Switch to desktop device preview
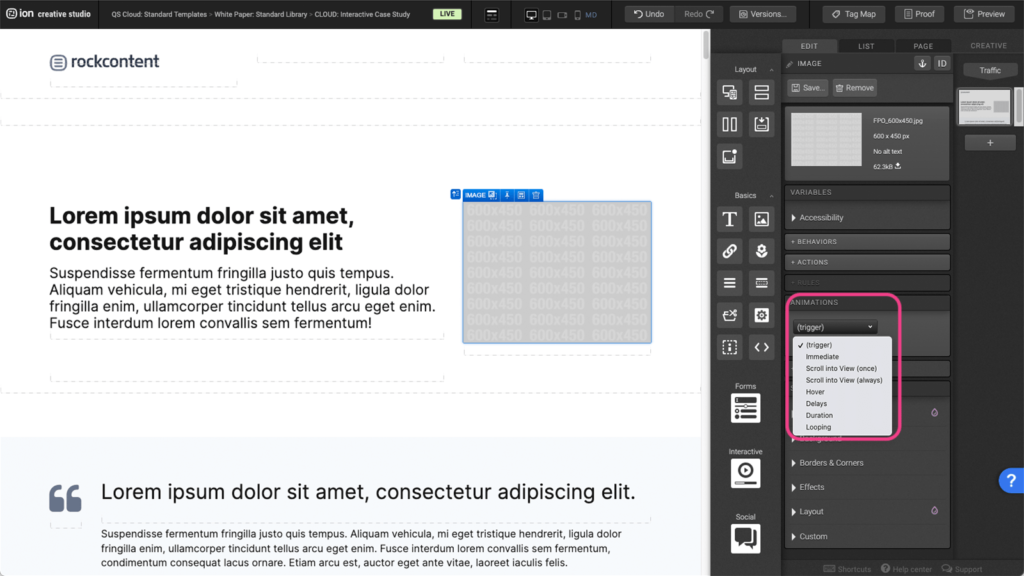Image resolution: width=1024 pixels, height=576 pixels. pos(531,15)
